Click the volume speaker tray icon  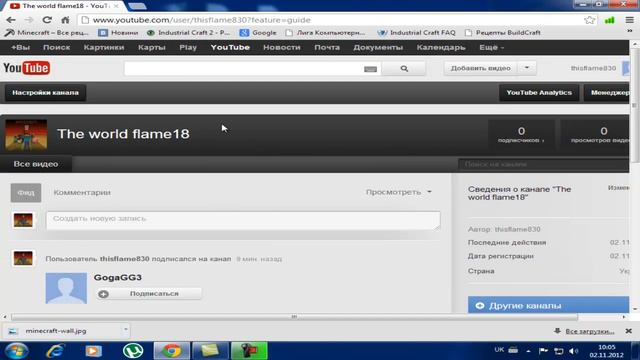(x=573, y=351)
